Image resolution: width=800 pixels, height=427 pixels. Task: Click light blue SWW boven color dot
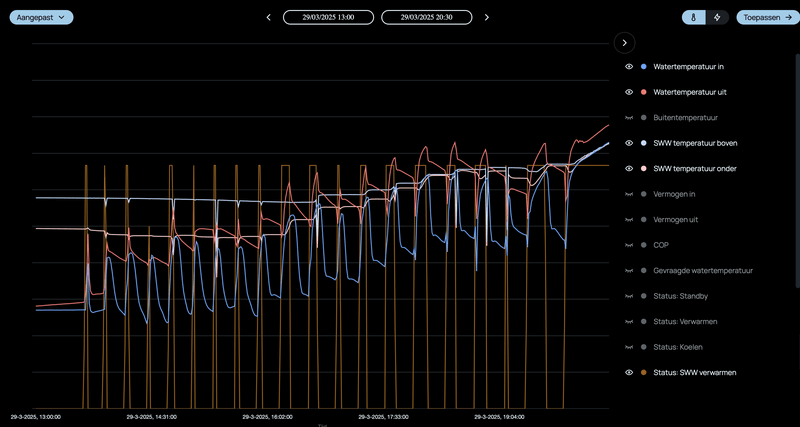coord(643,143)
